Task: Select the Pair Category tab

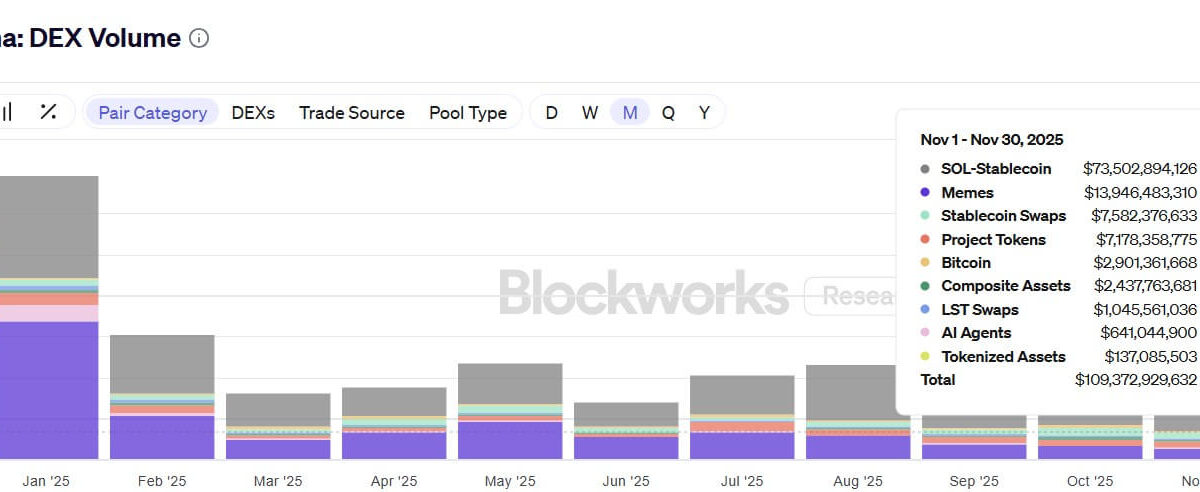Action: [x=152, y=113]
